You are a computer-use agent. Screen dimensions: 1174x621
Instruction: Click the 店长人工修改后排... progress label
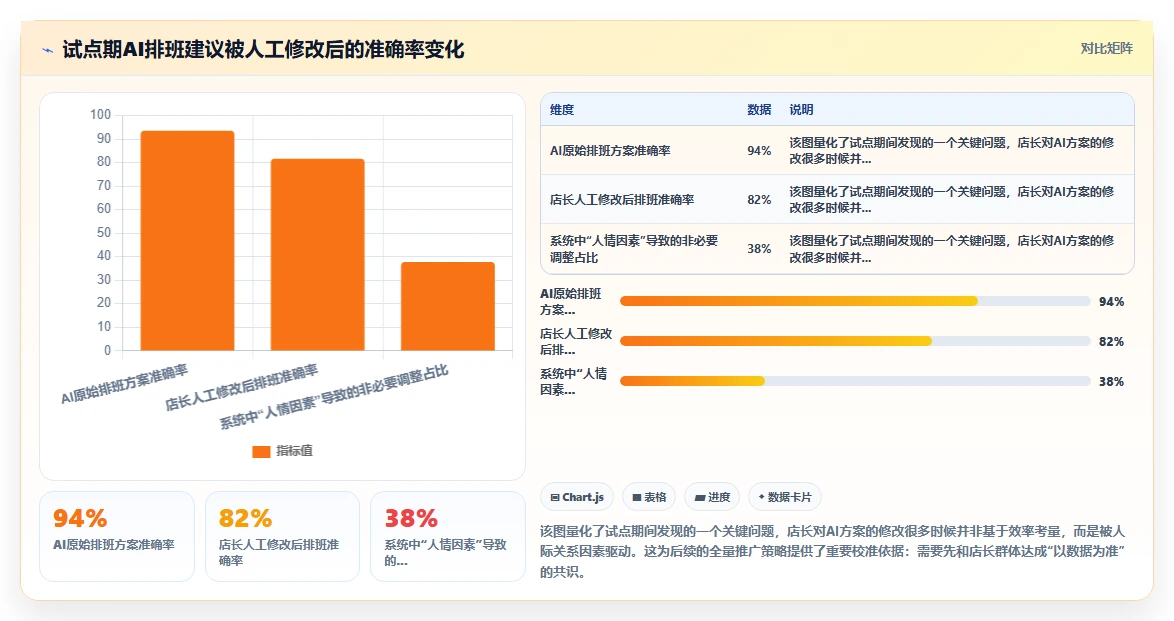[x=576, y=341]
